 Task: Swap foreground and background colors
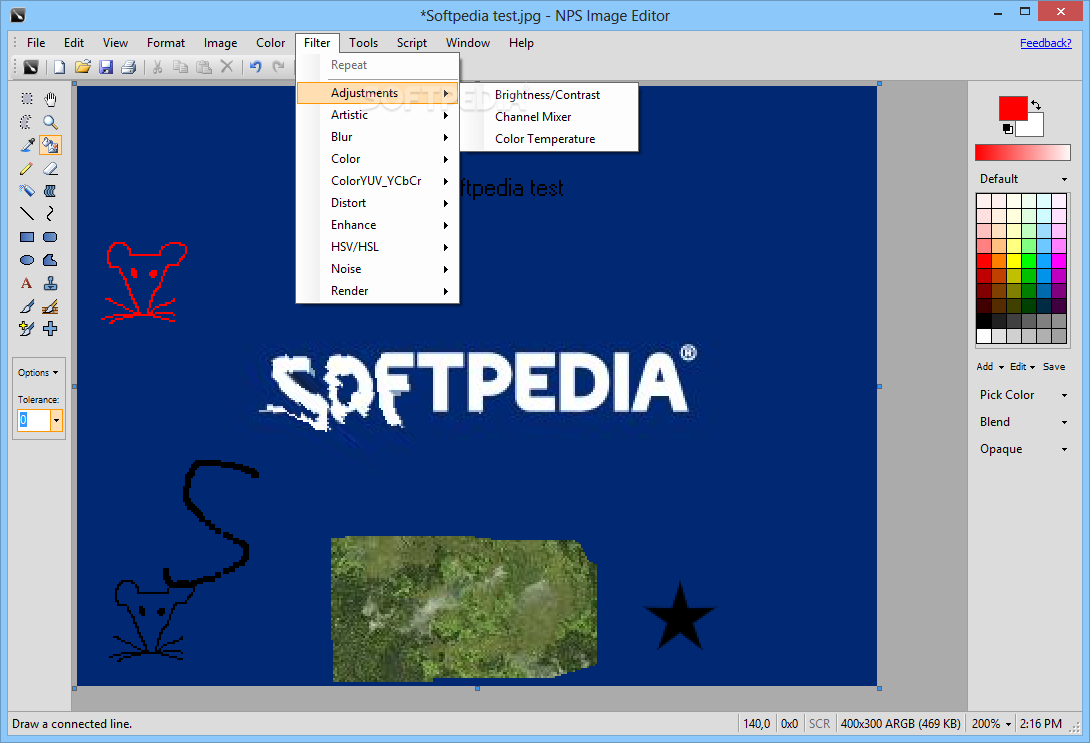[1036, 105]
